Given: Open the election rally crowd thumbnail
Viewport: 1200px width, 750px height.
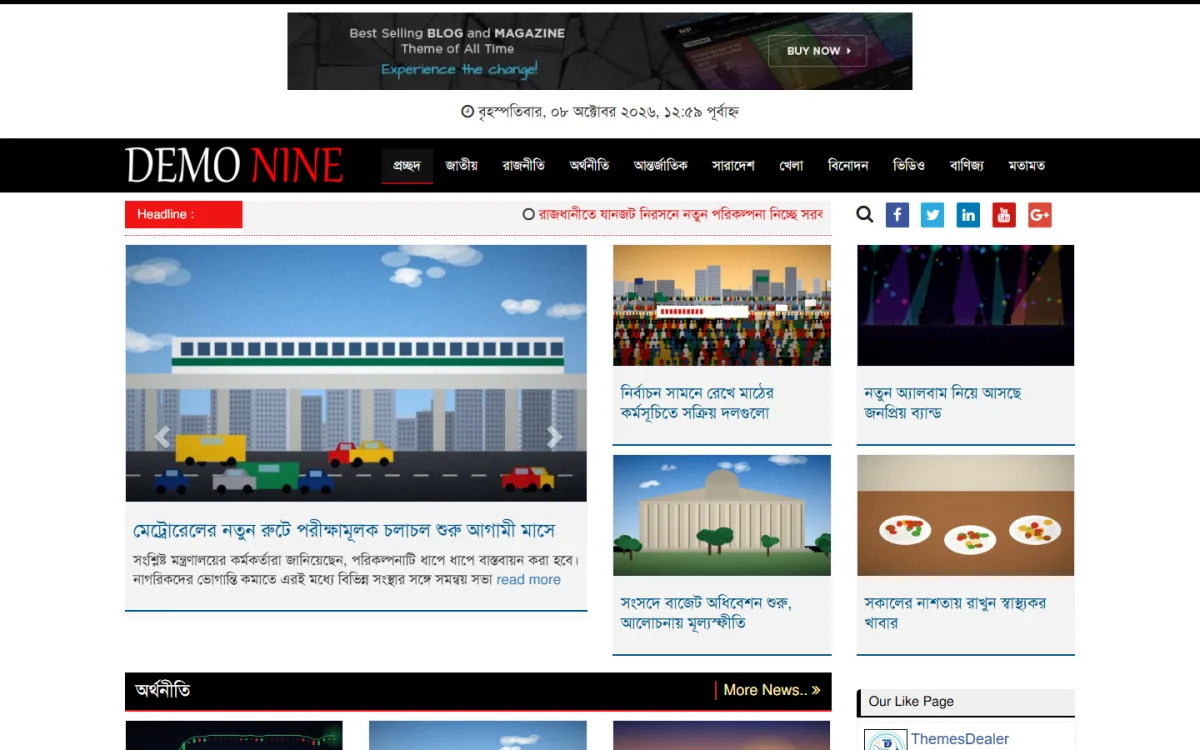Looking at the screenshot, I should 722,305.
